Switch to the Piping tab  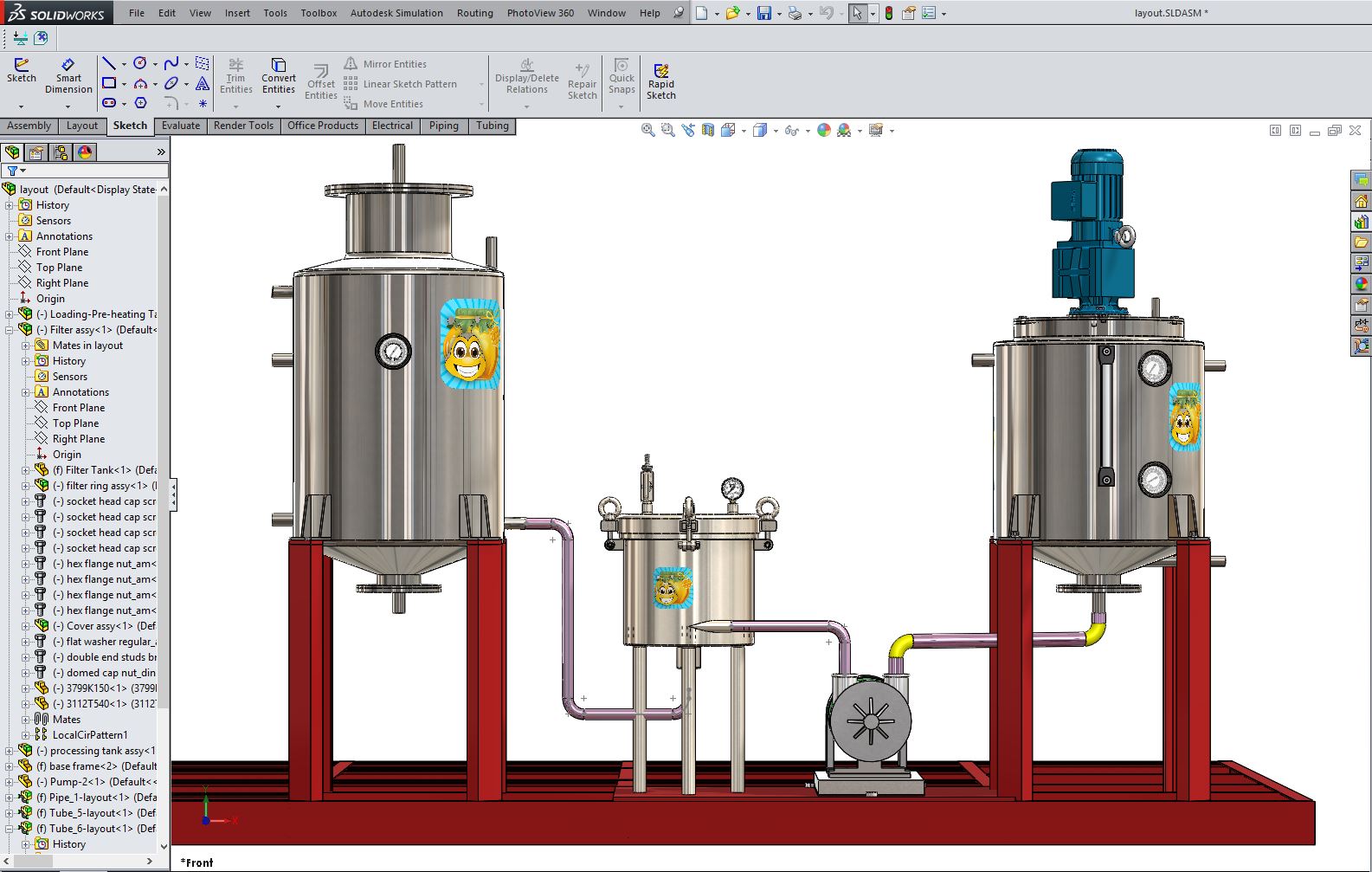(443, 126)
